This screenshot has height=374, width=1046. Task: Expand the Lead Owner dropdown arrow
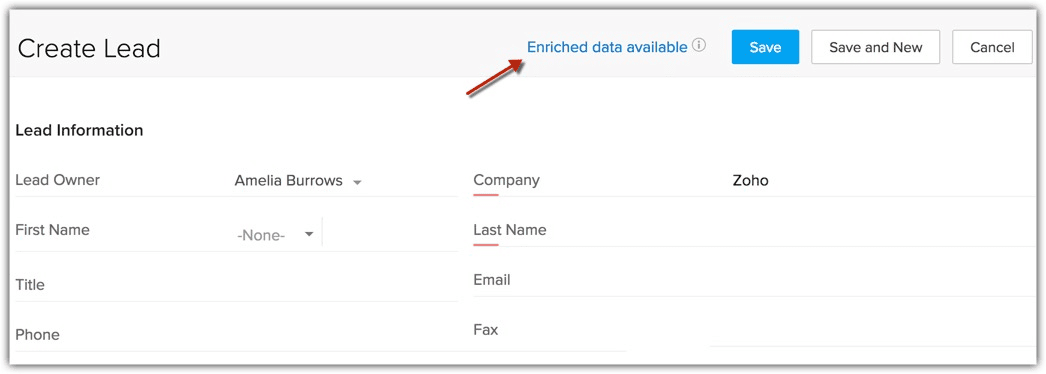click(x=357, y=182)
